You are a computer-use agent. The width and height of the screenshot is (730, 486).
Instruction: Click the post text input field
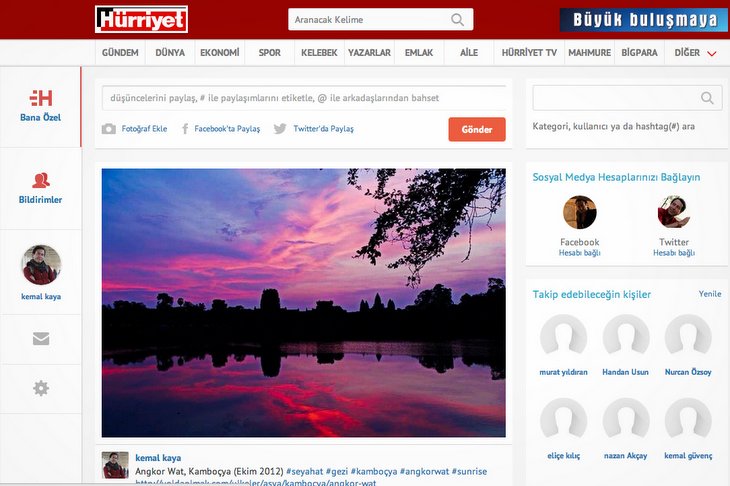303,98
